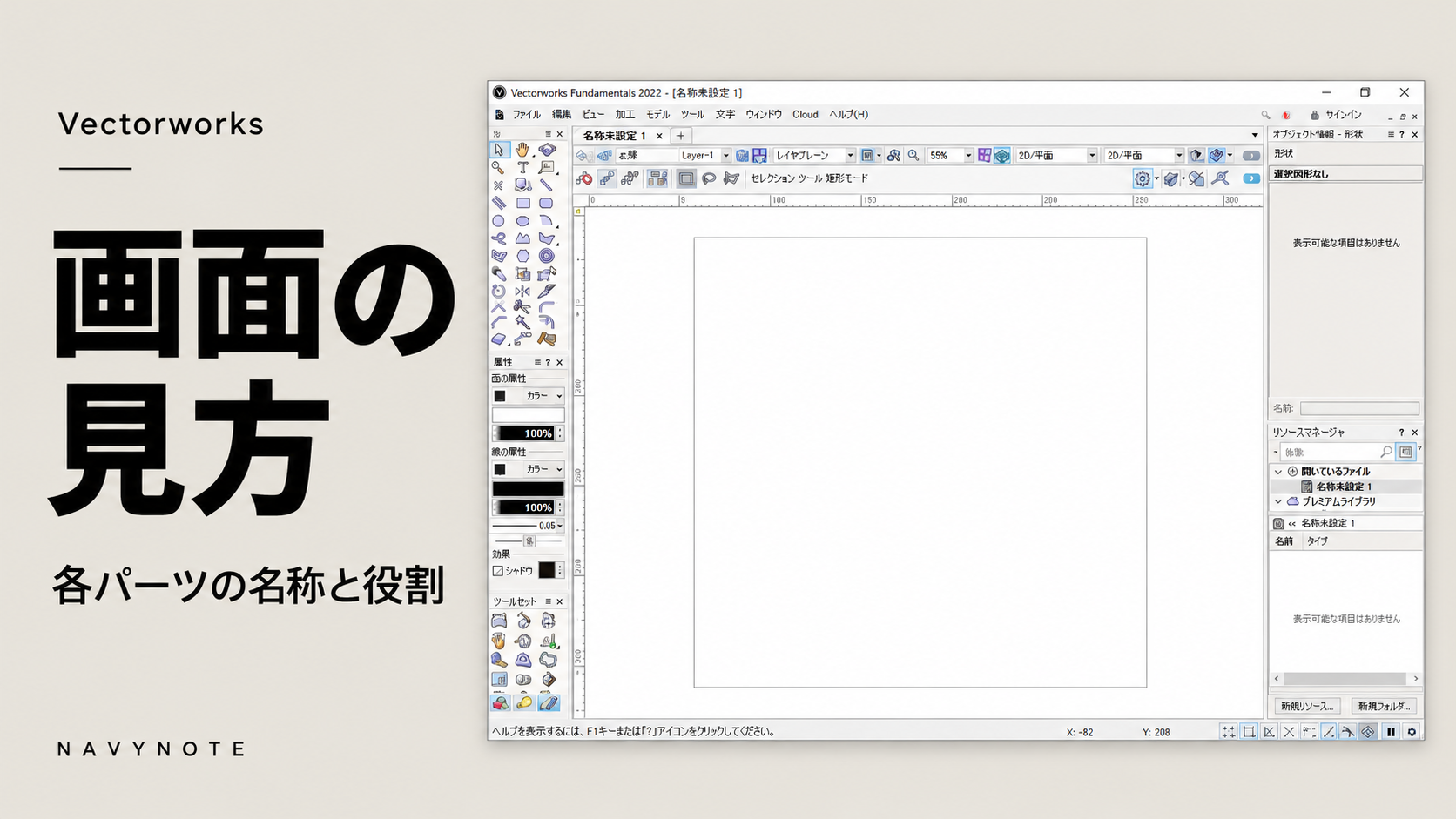Choose the Text tool
The width and height of the screenshot is (1456, 819).
coord(522,167)
